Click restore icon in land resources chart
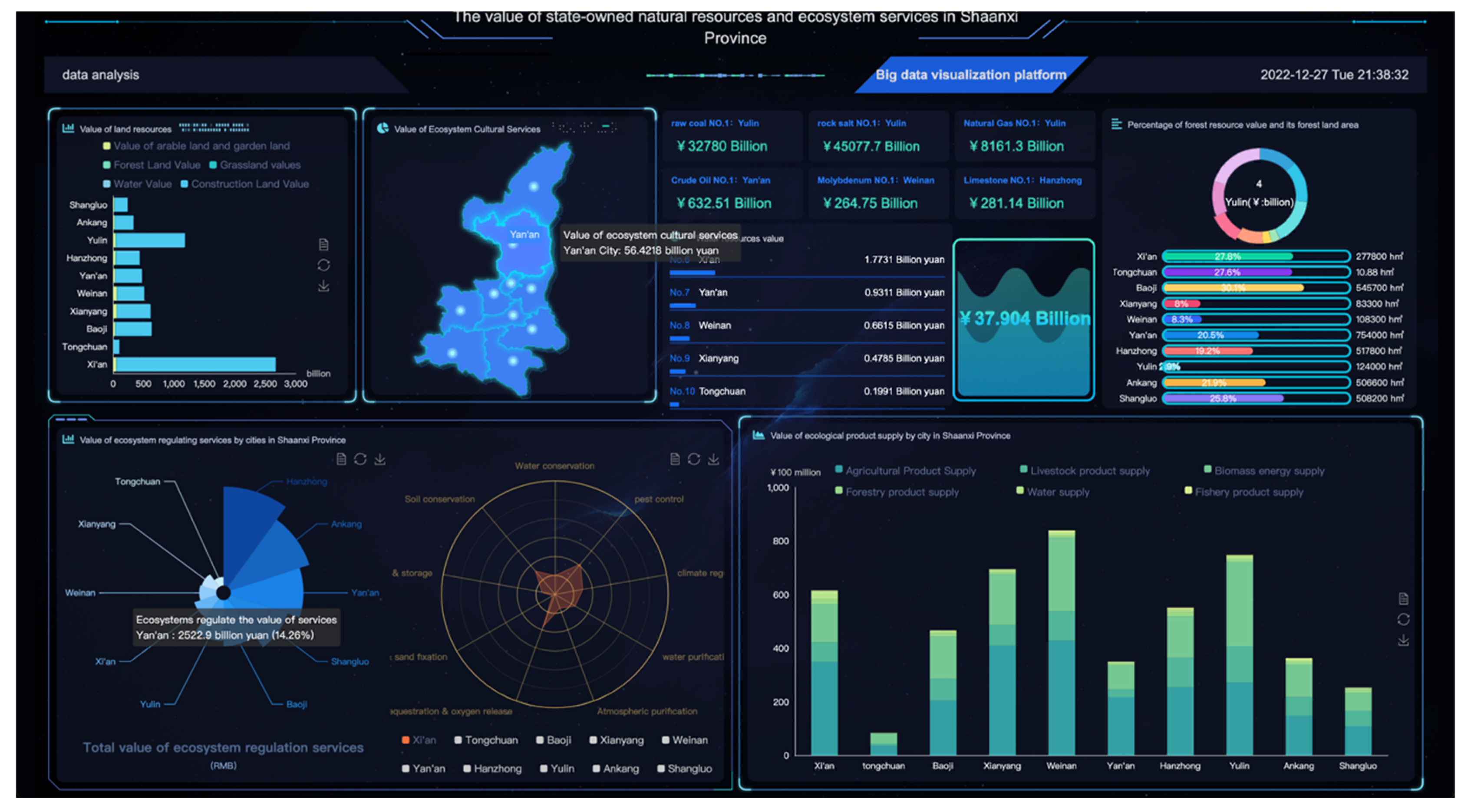The height and width of the screenshot is (812, 1471). pyautogui.click(x=323, y=265)
